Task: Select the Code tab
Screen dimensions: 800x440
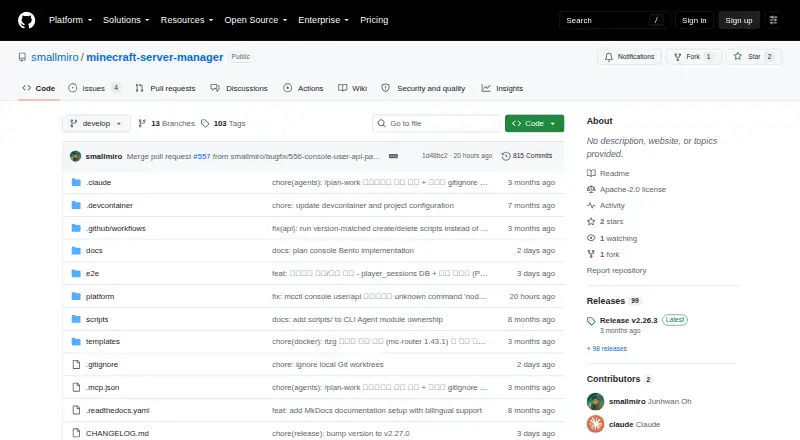Action: (x=39, y=88)
